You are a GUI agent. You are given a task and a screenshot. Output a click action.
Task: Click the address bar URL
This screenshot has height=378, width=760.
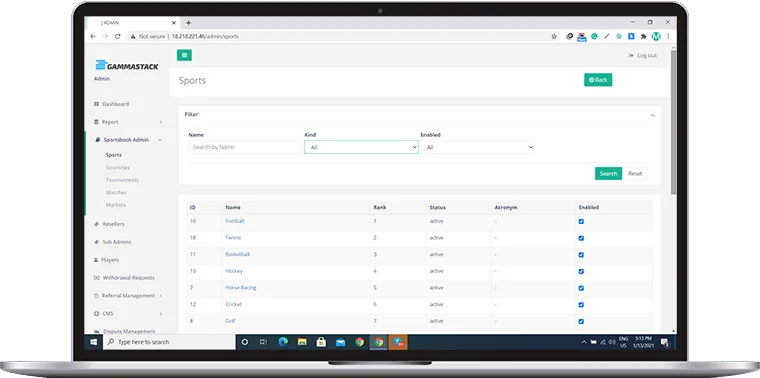tap(205, 36)
